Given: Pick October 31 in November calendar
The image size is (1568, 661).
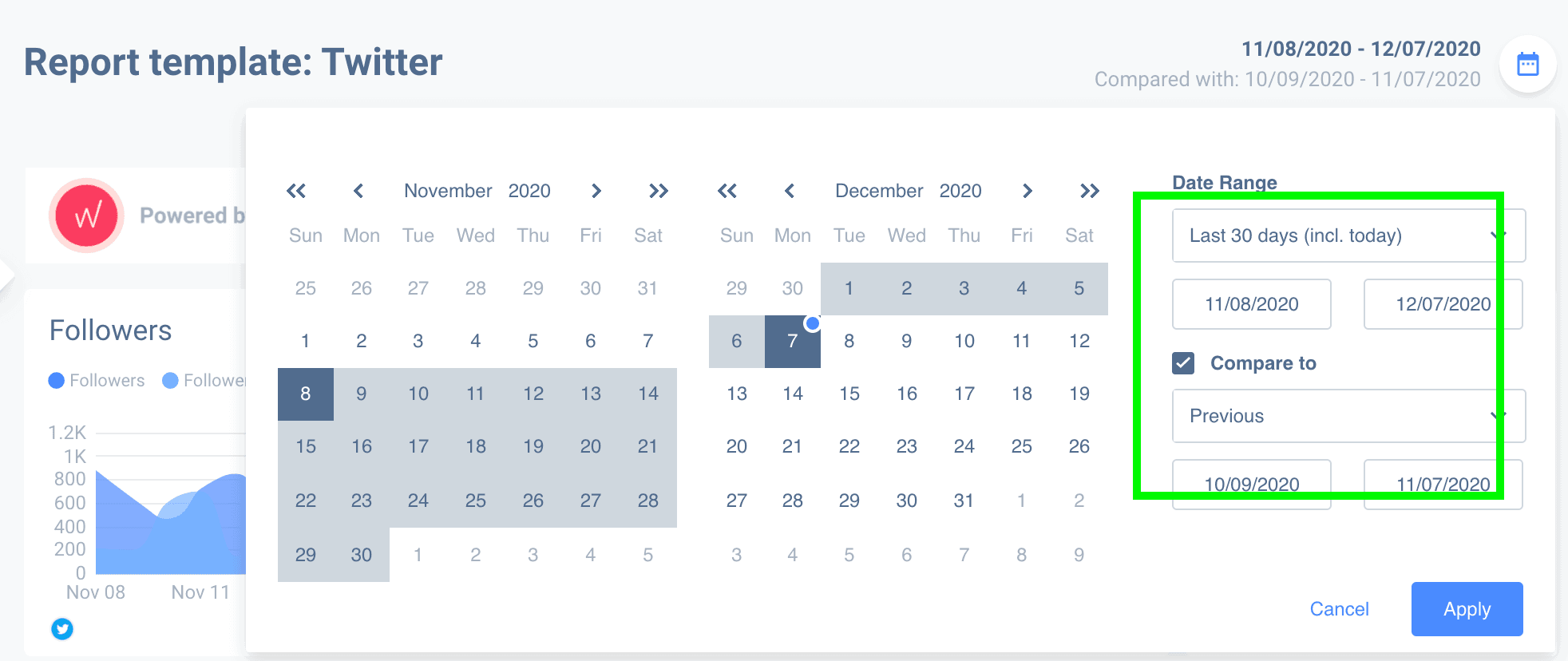Looking at the screenshot, I should [647, 288].
